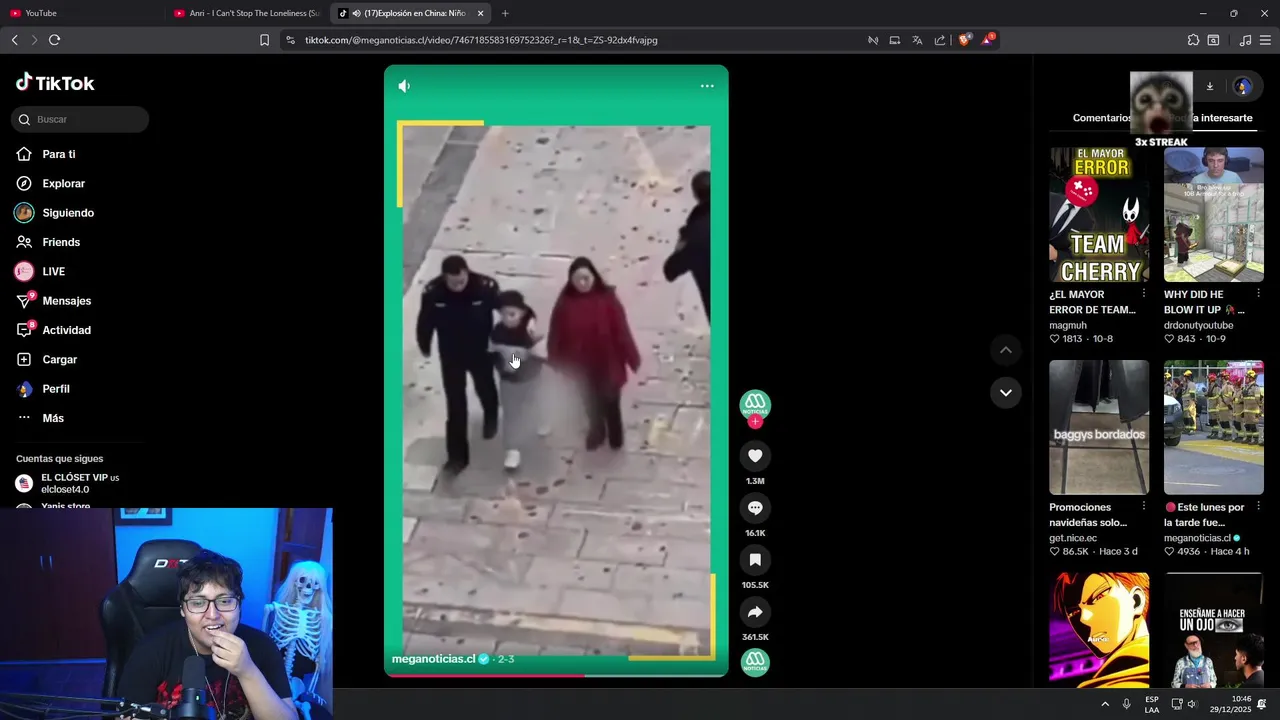Viewport: 1280px width, 720px height.
Task: Go to the next video arrow
Action: 1005,393
